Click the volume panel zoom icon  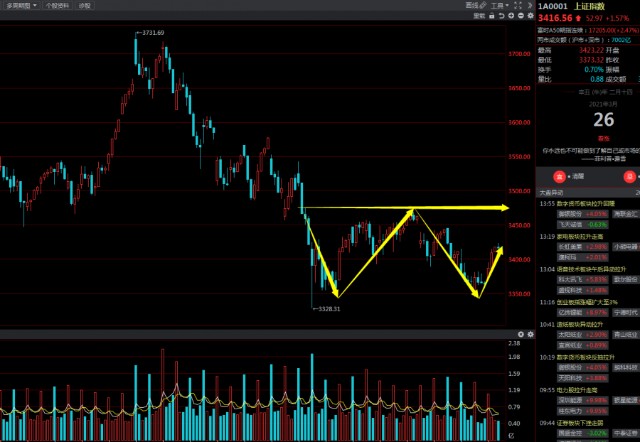point(520,333)
